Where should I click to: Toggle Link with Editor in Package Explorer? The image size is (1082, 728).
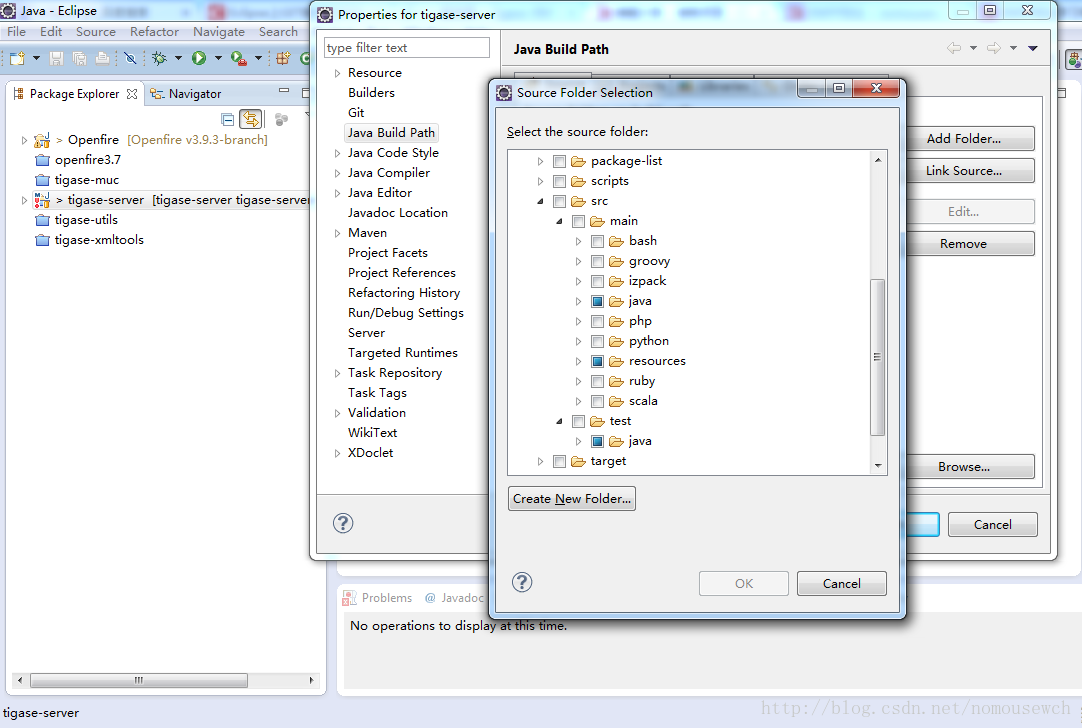[251, 119]
